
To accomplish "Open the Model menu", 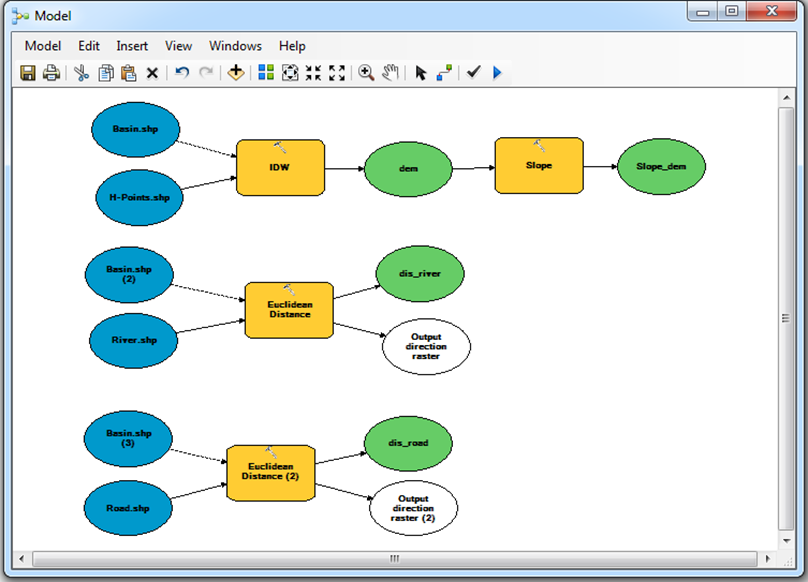I will (x=43, y=46).
